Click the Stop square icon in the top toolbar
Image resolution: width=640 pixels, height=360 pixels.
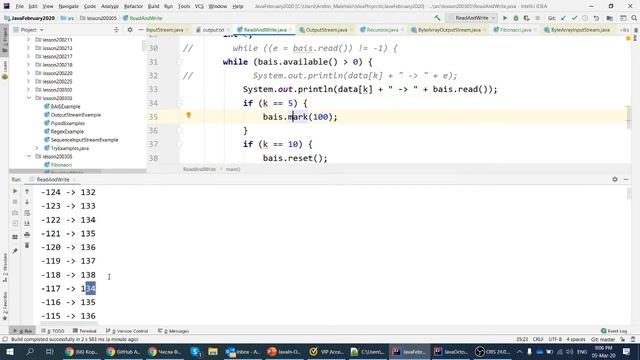point(538,18)
